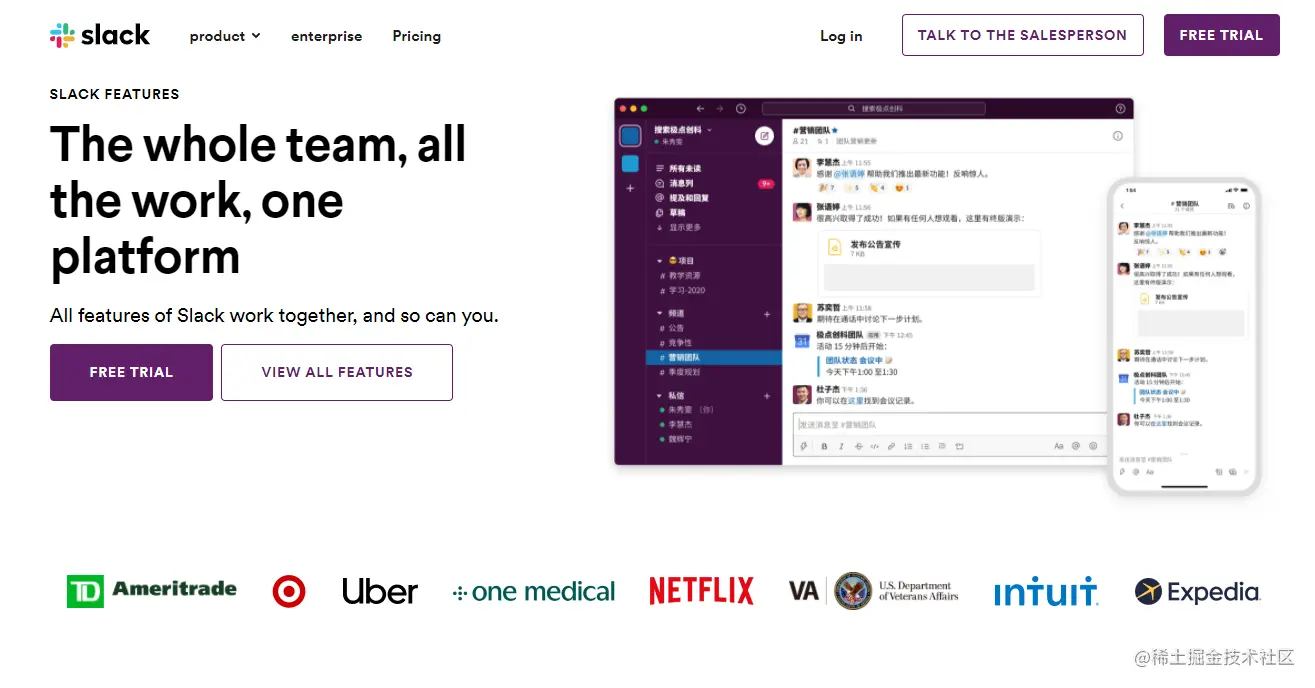The image size is (1315, 688).
Task: Click the help question mark icon
Action: click(1120, 108)
